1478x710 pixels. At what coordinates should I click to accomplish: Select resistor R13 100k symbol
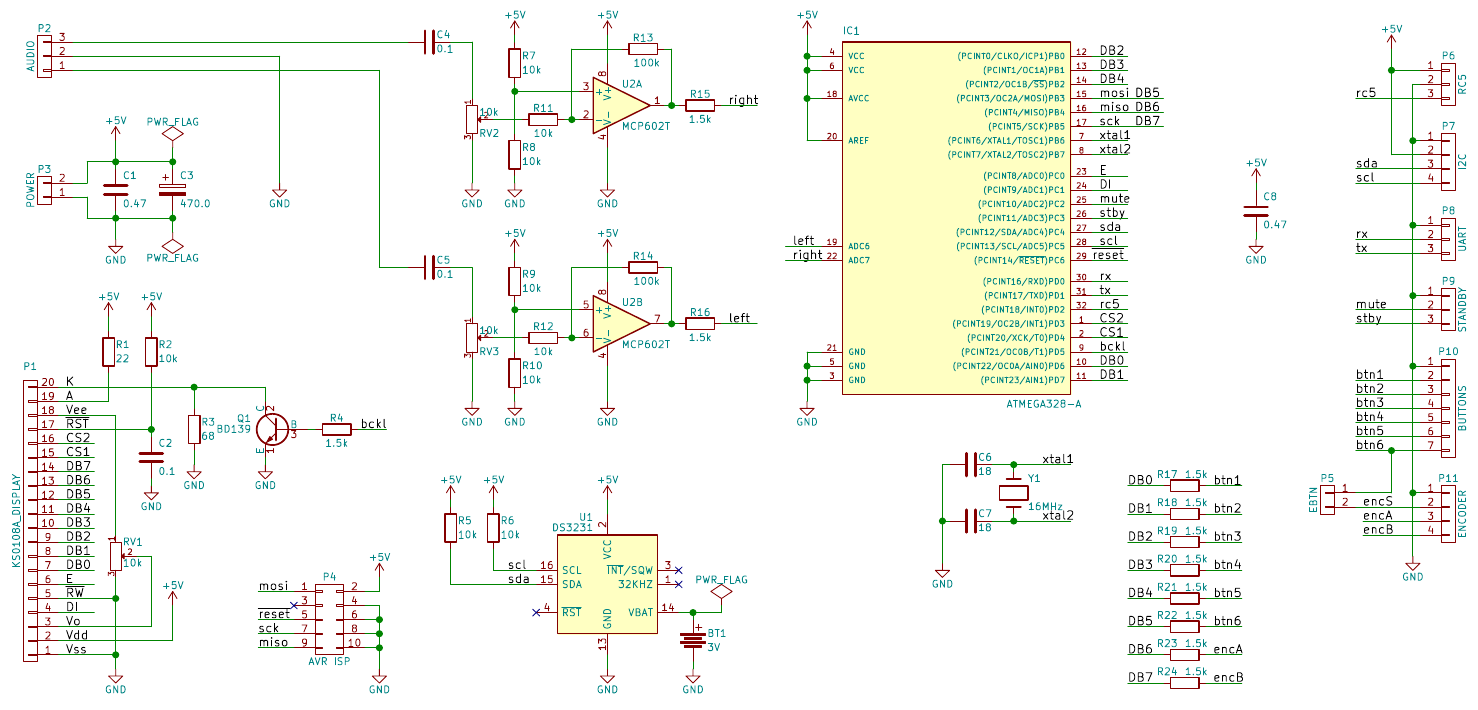point(643,48)
